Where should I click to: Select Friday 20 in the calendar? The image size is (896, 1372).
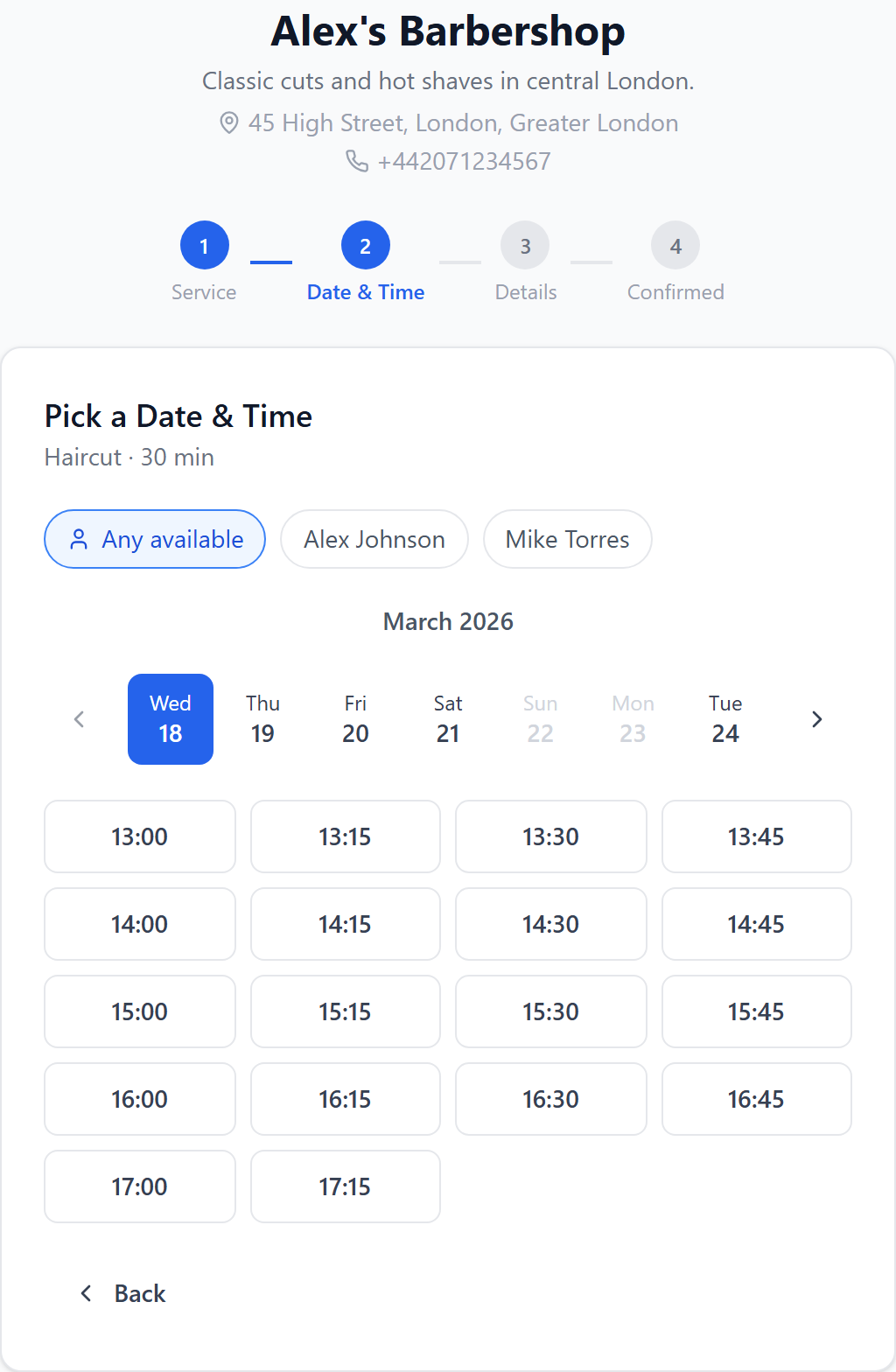point(355,719)
